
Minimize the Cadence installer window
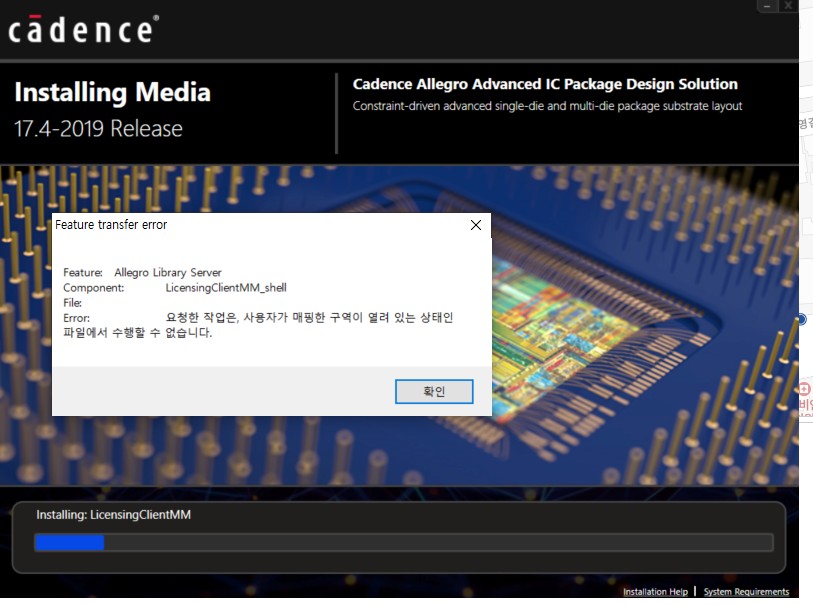click(767, 6)
